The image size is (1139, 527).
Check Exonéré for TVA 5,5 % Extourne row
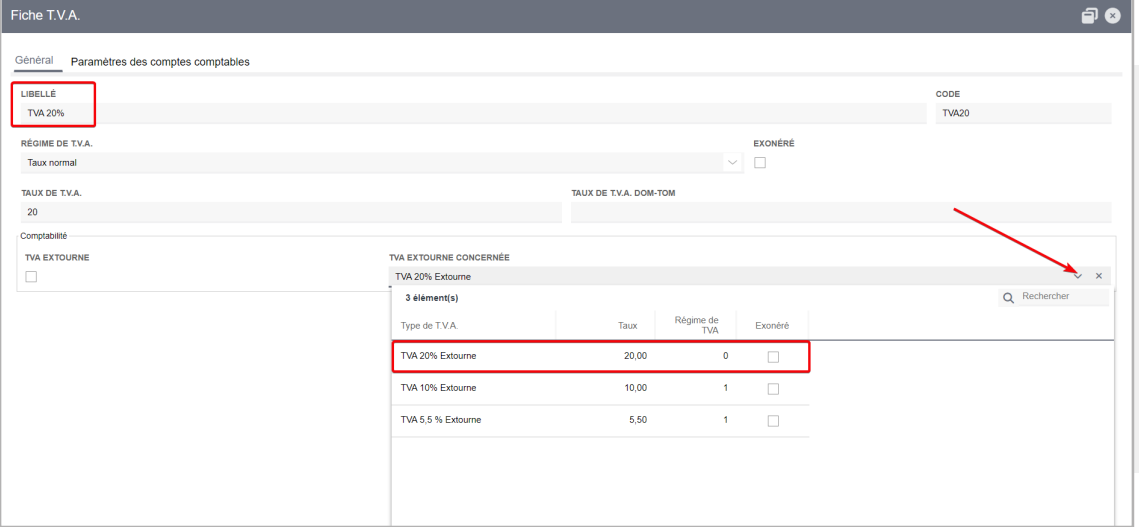point(773,421)
